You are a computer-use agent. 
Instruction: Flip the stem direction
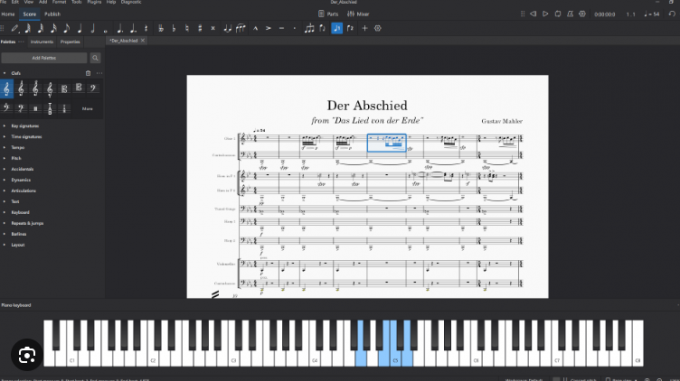point(322,29)
